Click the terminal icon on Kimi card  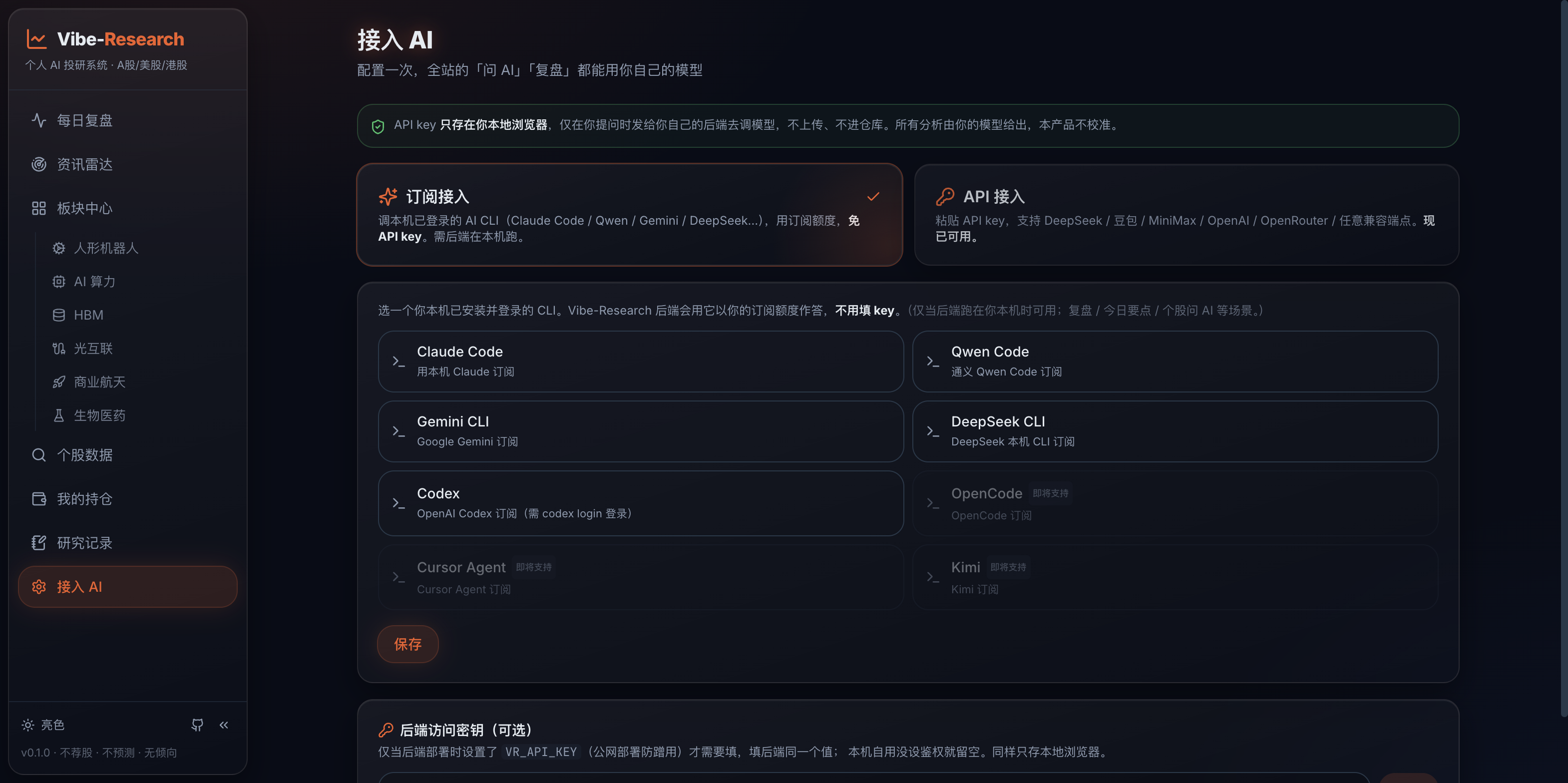coord(932,577)
